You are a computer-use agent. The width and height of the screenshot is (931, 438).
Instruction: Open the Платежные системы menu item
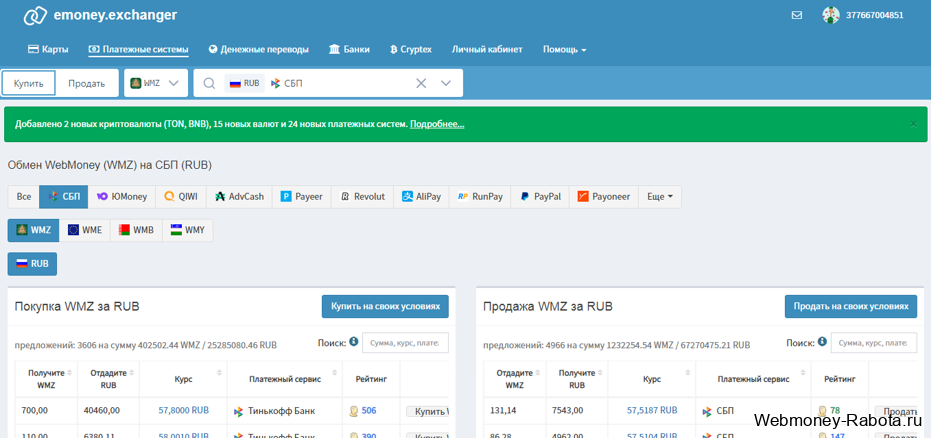[x=138, y=49]
